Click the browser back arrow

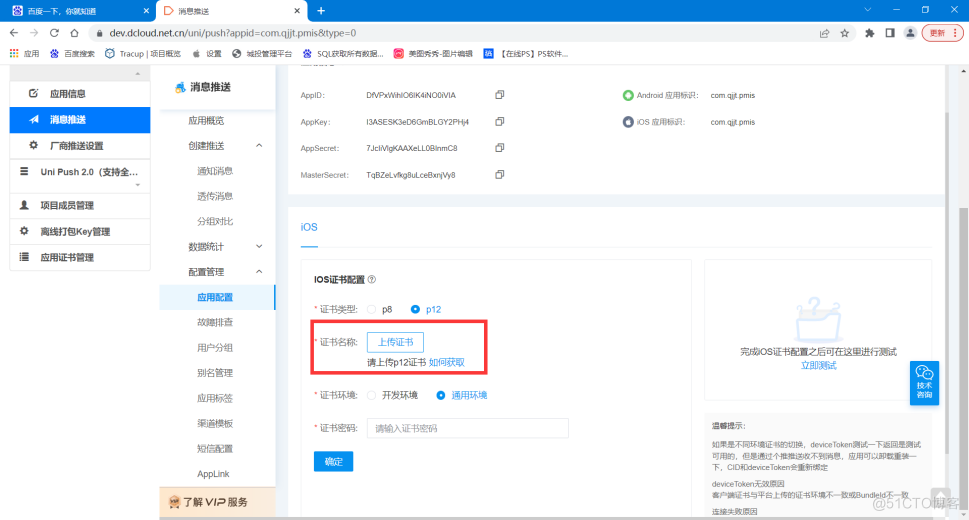coord(14,33)
